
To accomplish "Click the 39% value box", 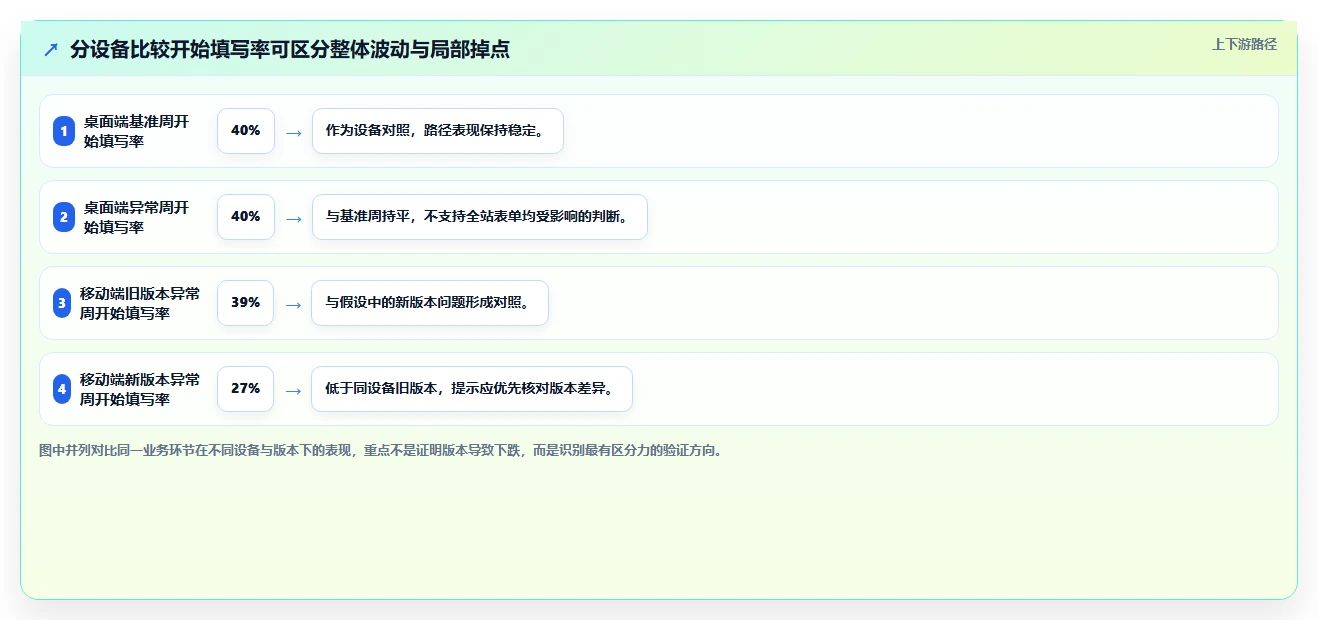I will [245, 303].
